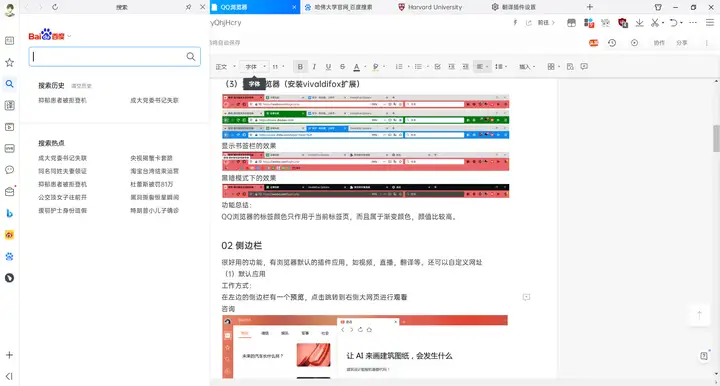720x386 pixels.
Task: Open the Baidu paw sidebar shortcut
Action: 9,257
